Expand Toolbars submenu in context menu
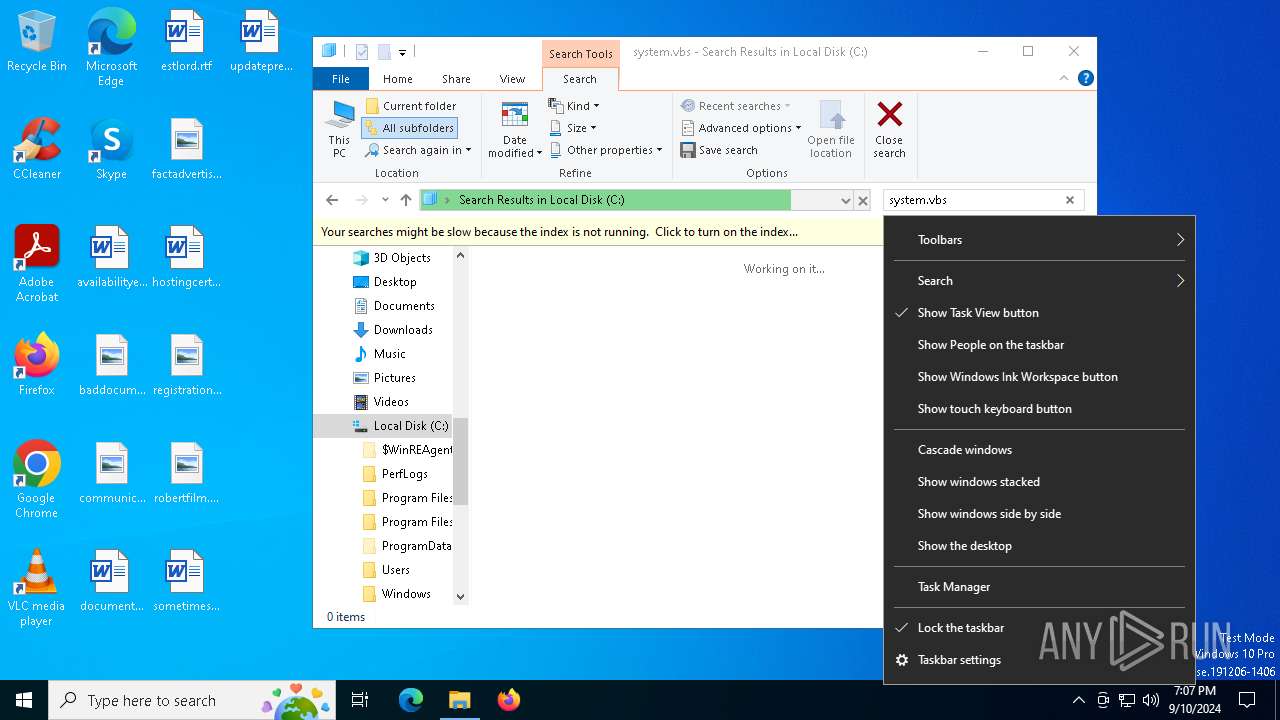Screen dimensions: 1280x720 (1039, 240)
